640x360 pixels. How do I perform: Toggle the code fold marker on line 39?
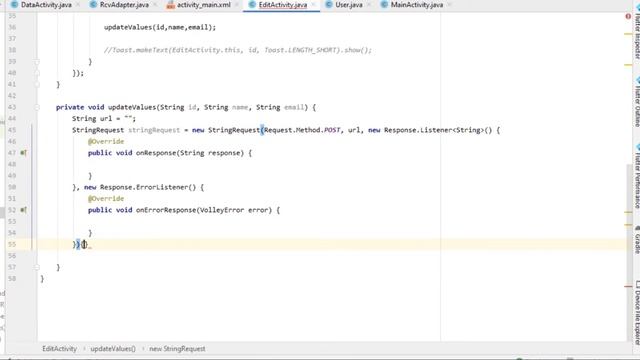(x=37, y=62)
